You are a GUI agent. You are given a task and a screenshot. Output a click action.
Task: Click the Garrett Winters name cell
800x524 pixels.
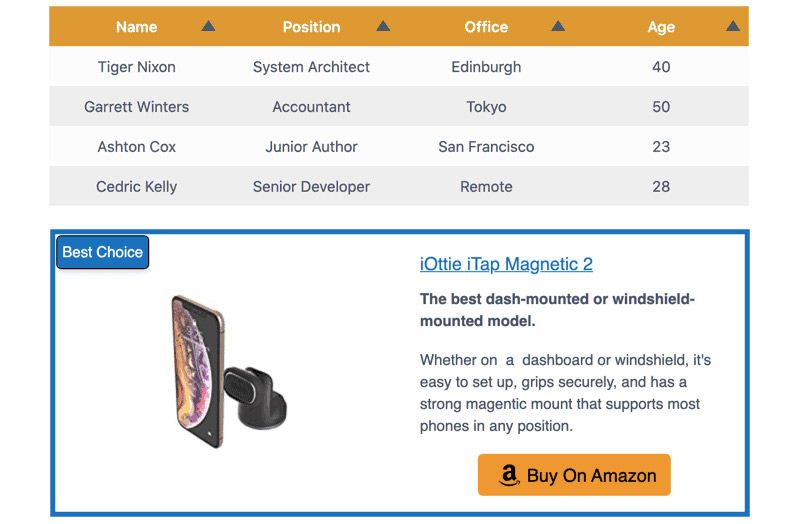pos(137,107)
